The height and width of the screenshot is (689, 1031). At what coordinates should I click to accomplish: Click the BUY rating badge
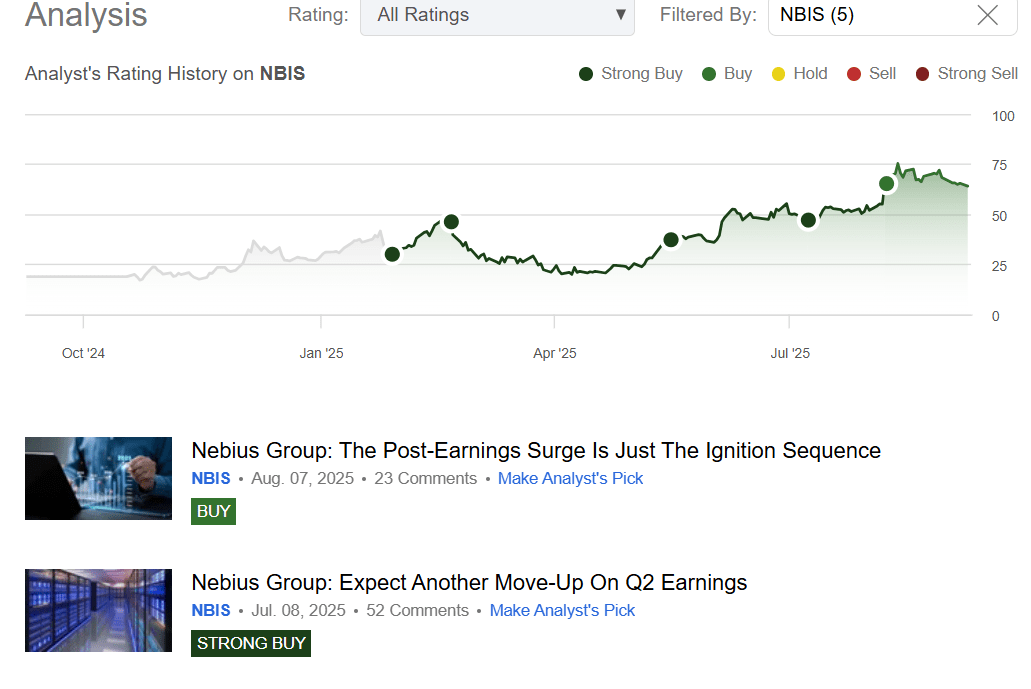(x=214, y=511)
